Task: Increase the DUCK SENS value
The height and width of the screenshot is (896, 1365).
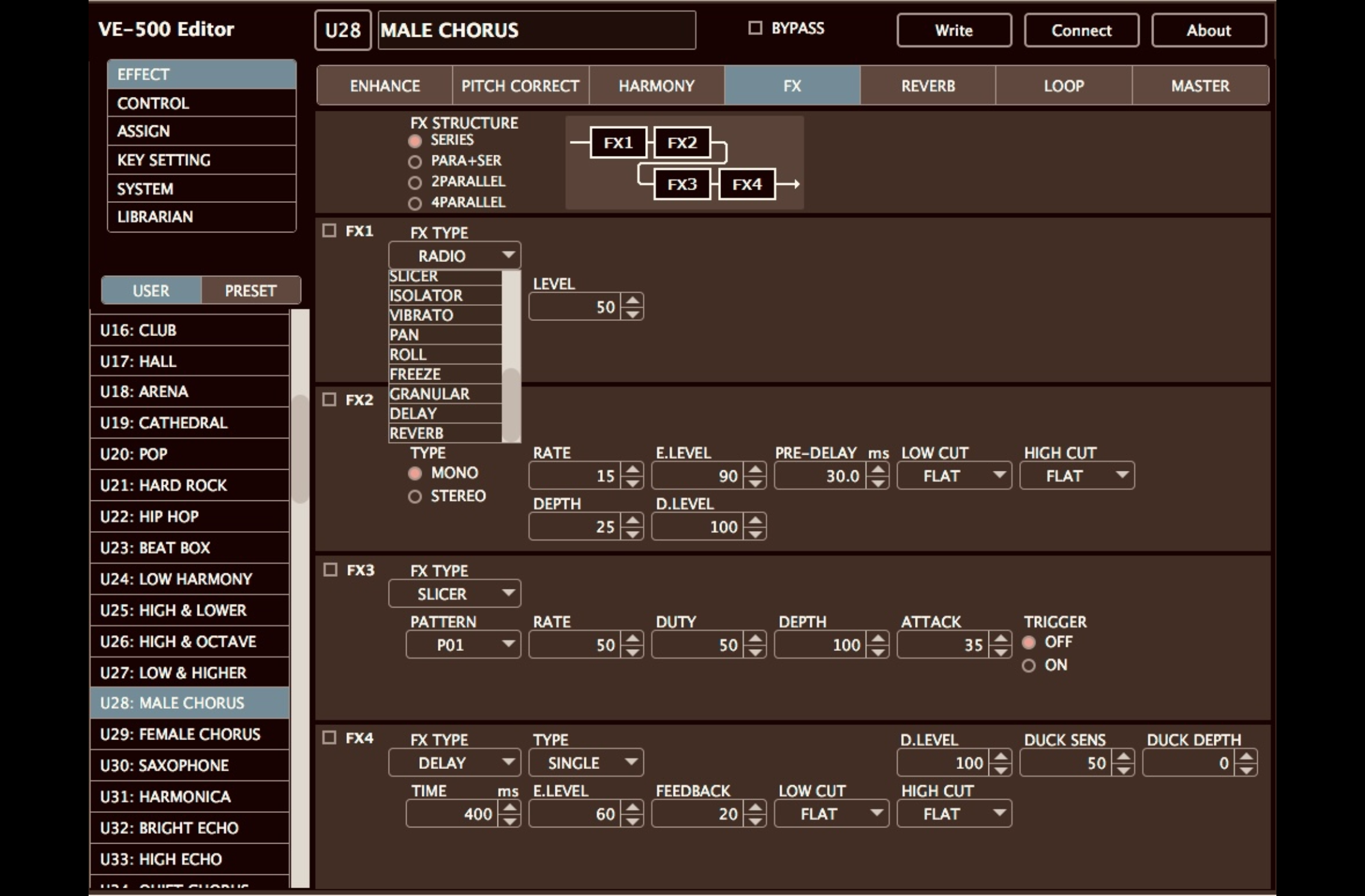Action: pos(1124,757)
